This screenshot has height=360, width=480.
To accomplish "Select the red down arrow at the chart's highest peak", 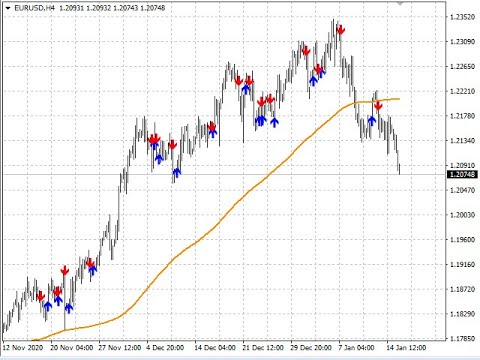I will coord(341,30).
